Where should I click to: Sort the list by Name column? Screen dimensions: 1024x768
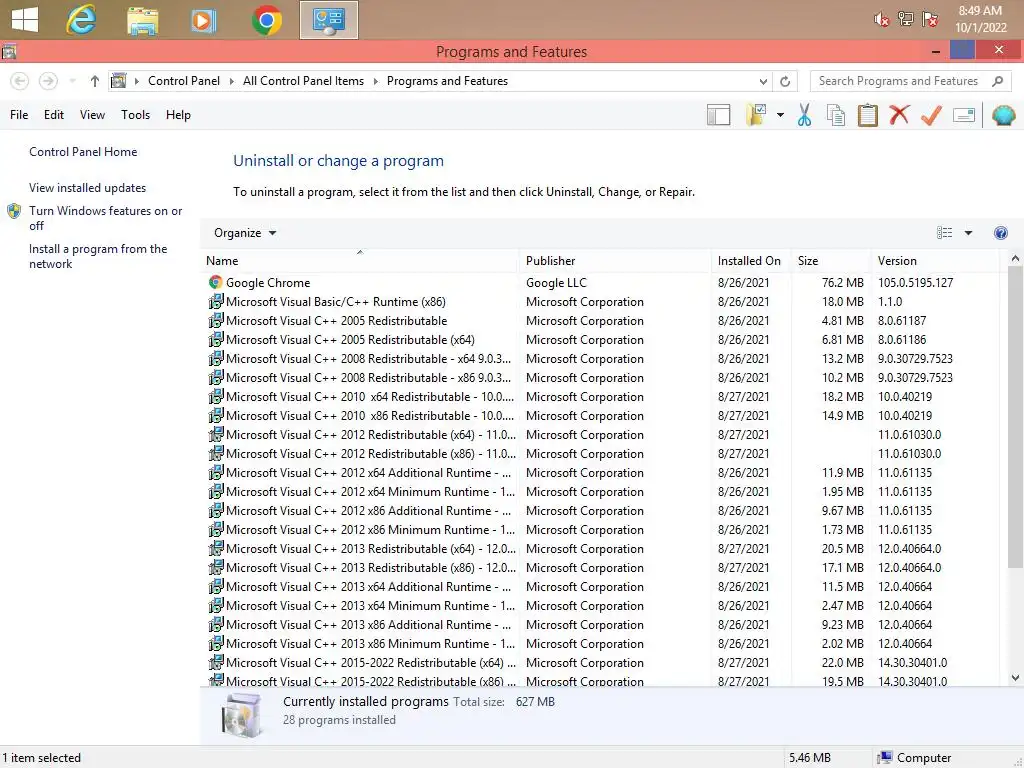pyautogui.click(x=360, y=261)
